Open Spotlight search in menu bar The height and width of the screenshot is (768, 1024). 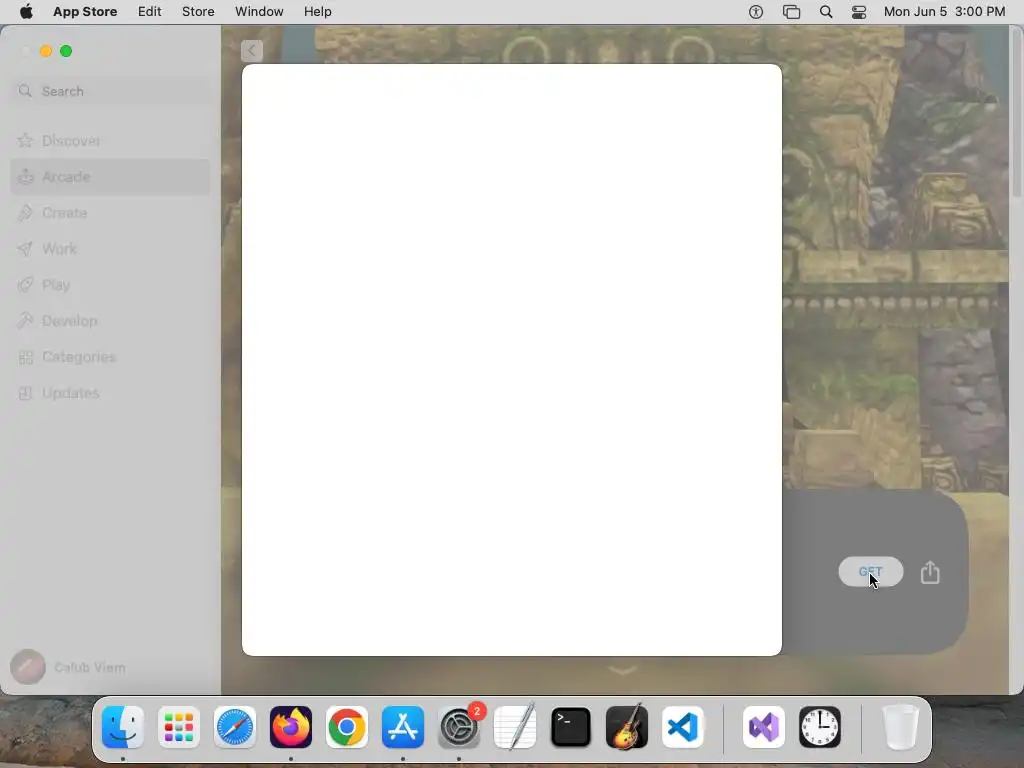(x=825, y=12)
